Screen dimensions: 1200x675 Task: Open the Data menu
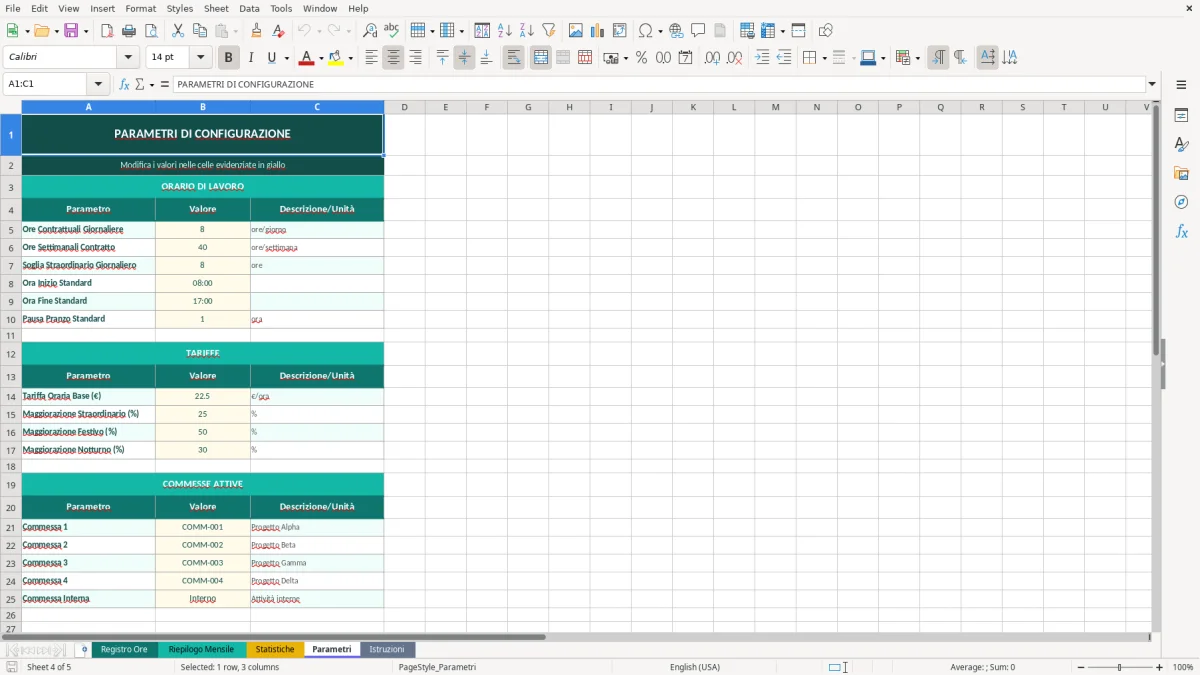(249, 8)
